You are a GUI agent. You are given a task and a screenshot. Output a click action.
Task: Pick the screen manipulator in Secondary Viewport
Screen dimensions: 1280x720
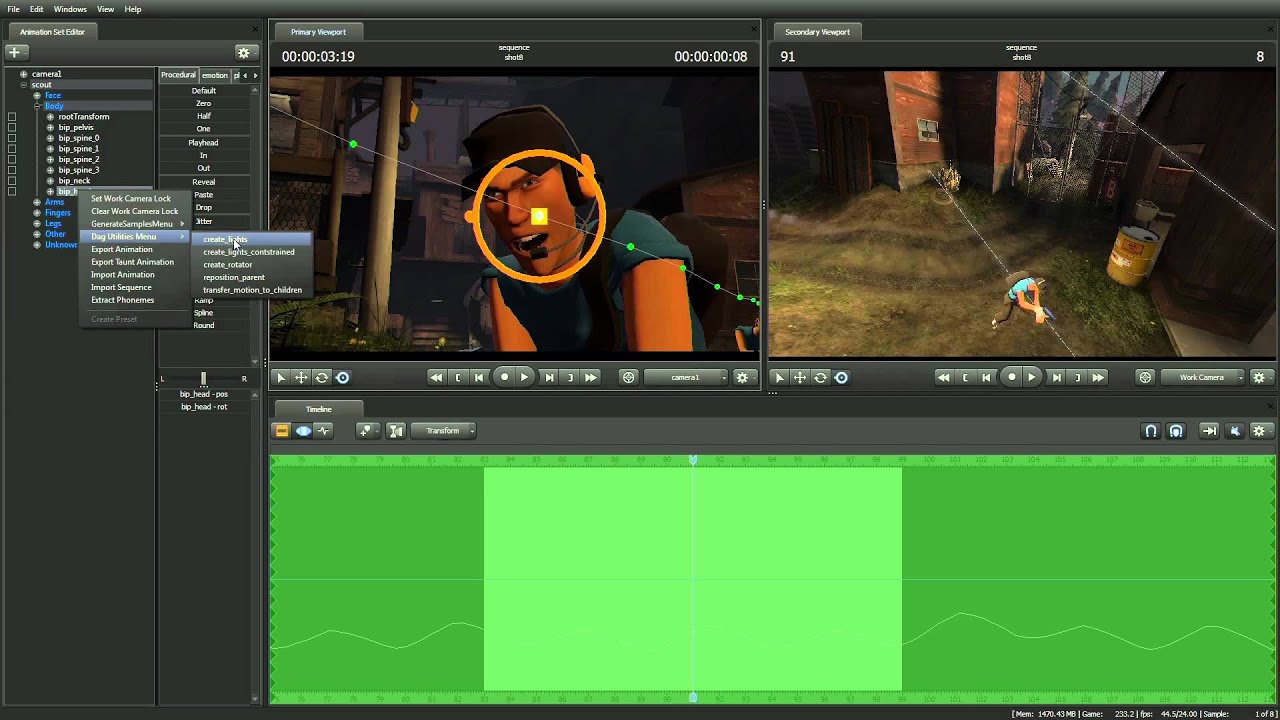coord(841,377)
